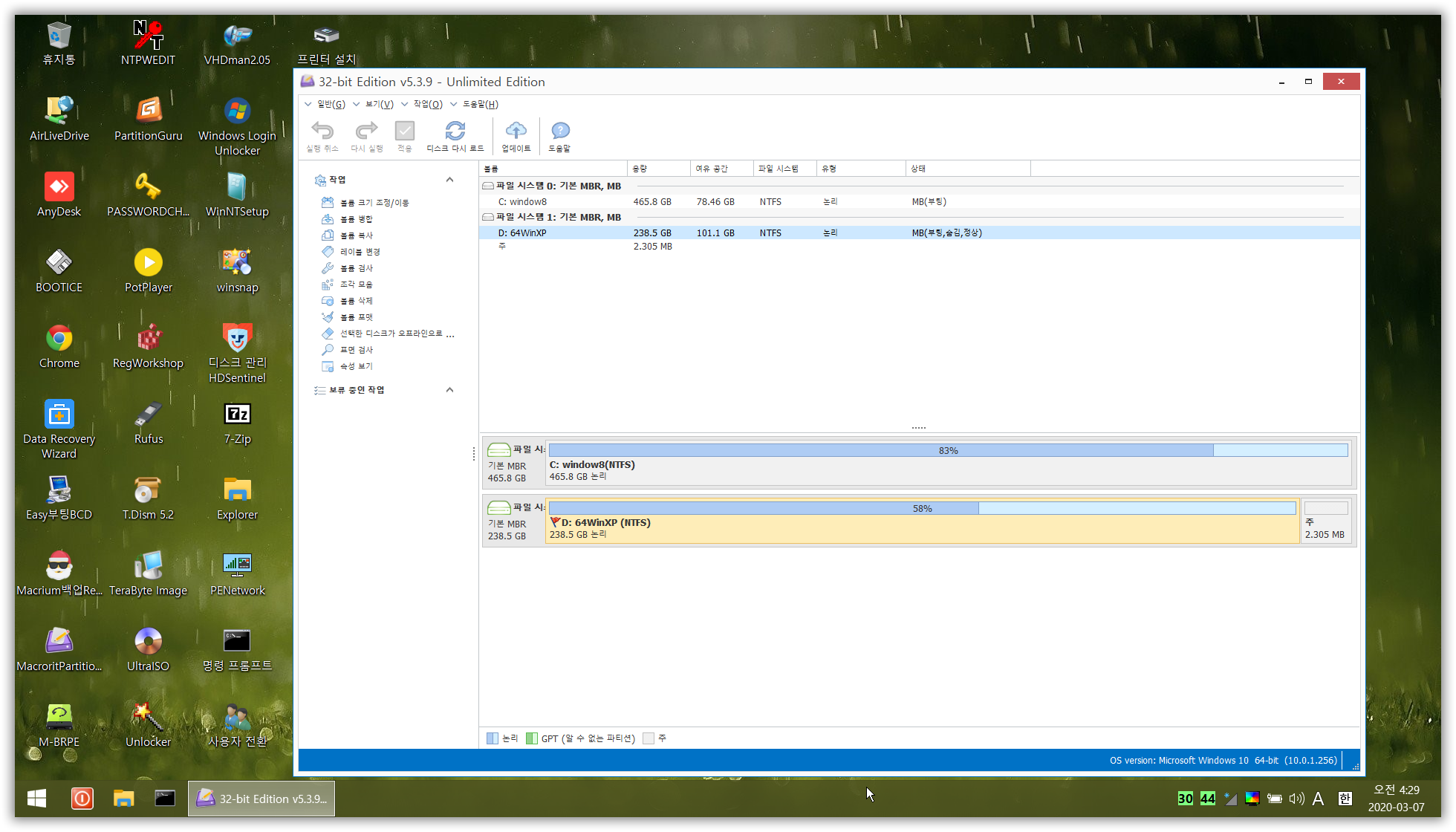Choose 볼륨 삭제 delete volume
Screen dimensions: 1456x832
357,301
